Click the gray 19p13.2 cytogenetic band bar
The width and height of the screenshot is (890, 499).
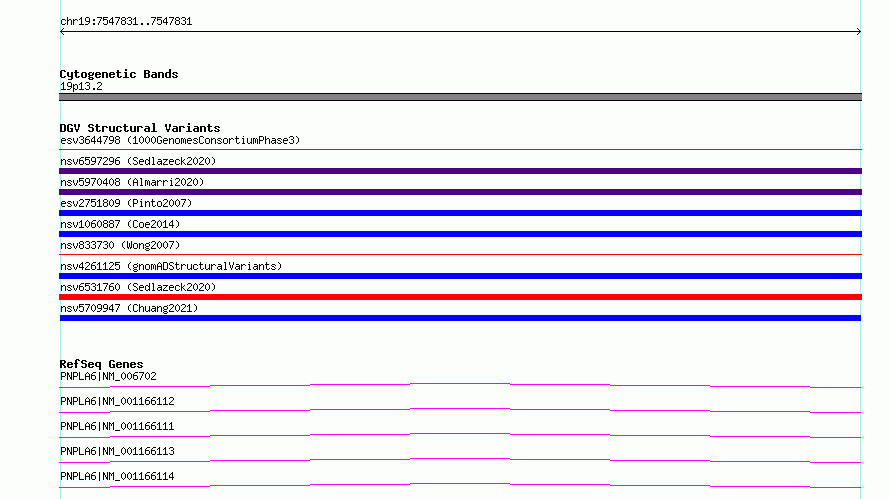(460, 97)
